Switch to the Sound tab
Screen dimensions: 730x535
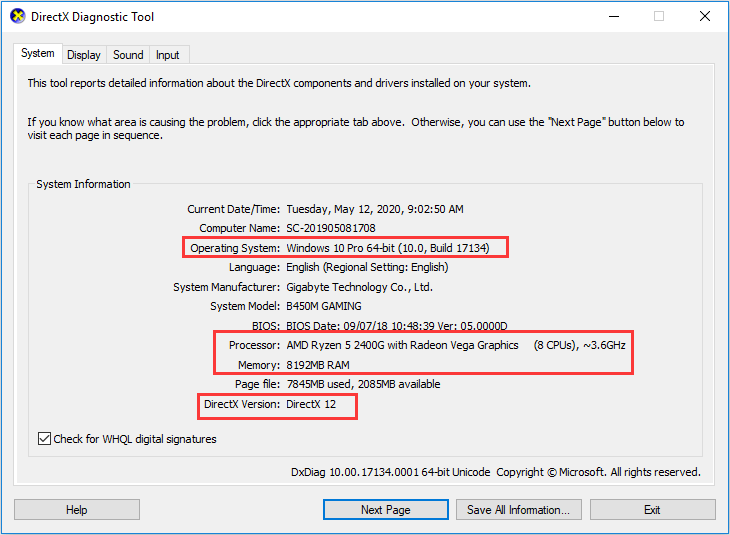[x=128, y=55]
